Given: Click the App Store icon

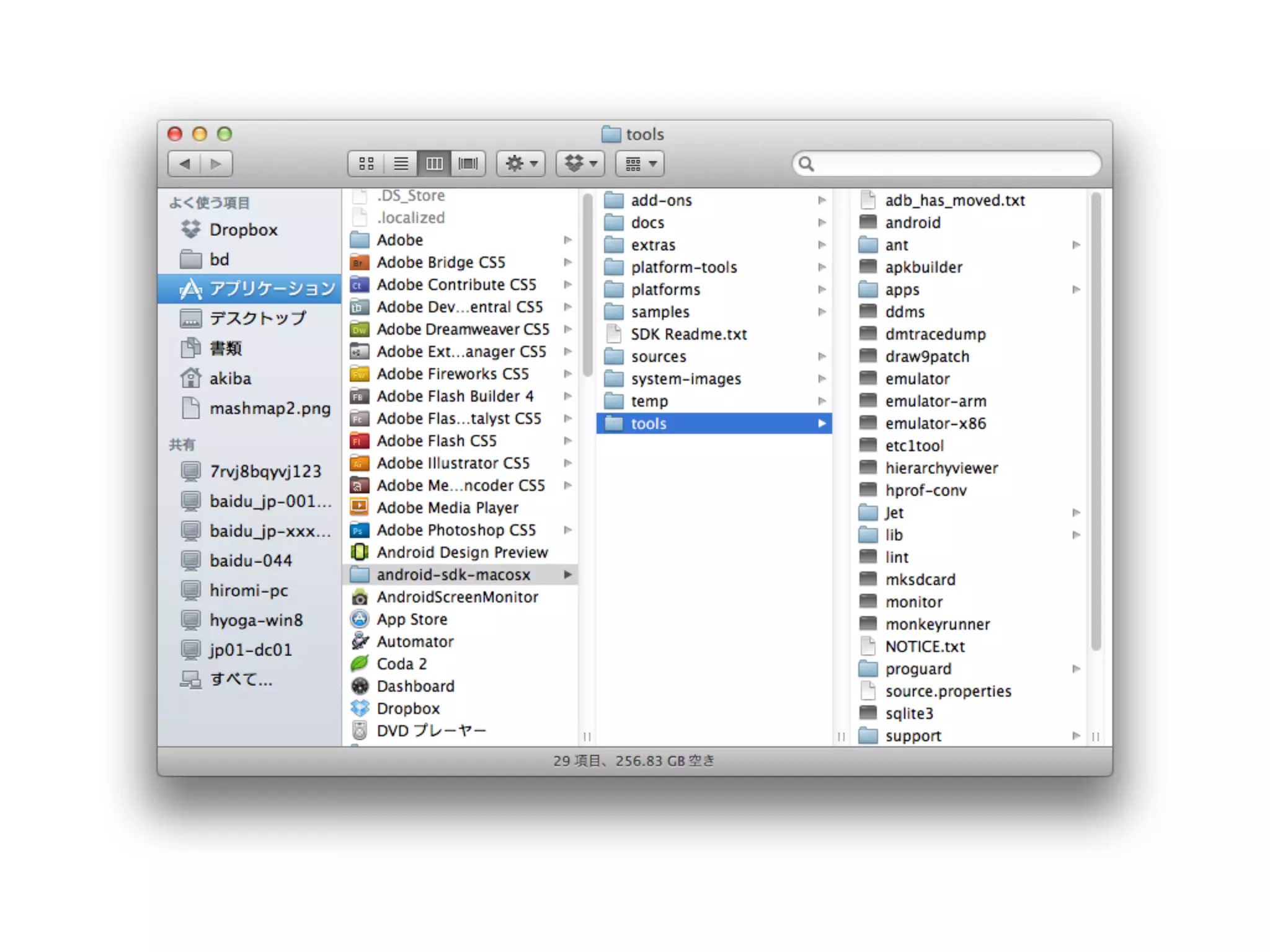Looking at the screenshot, I should point(360,619).
